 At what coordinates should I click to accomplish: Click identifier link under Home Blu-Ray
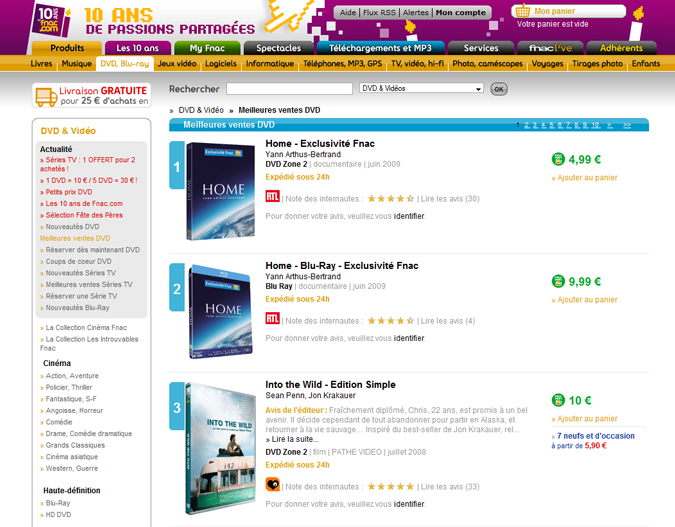(x=409, y=338)
